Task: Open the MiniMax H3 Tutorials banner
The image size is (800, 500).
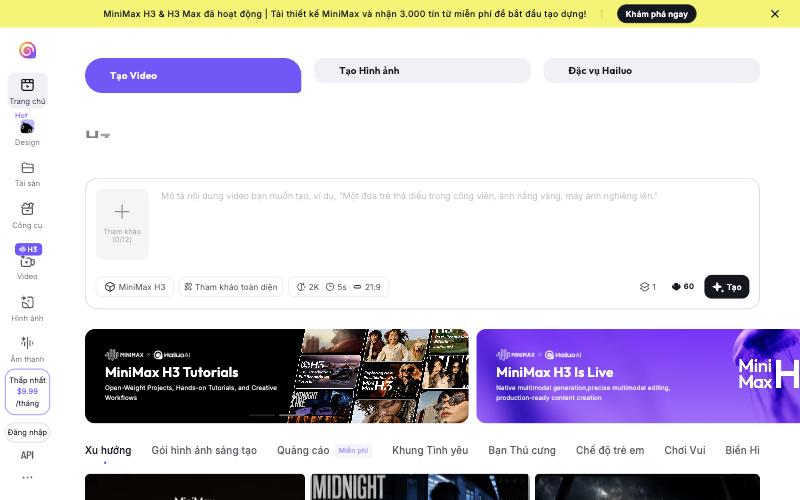Action: point(277,376)
